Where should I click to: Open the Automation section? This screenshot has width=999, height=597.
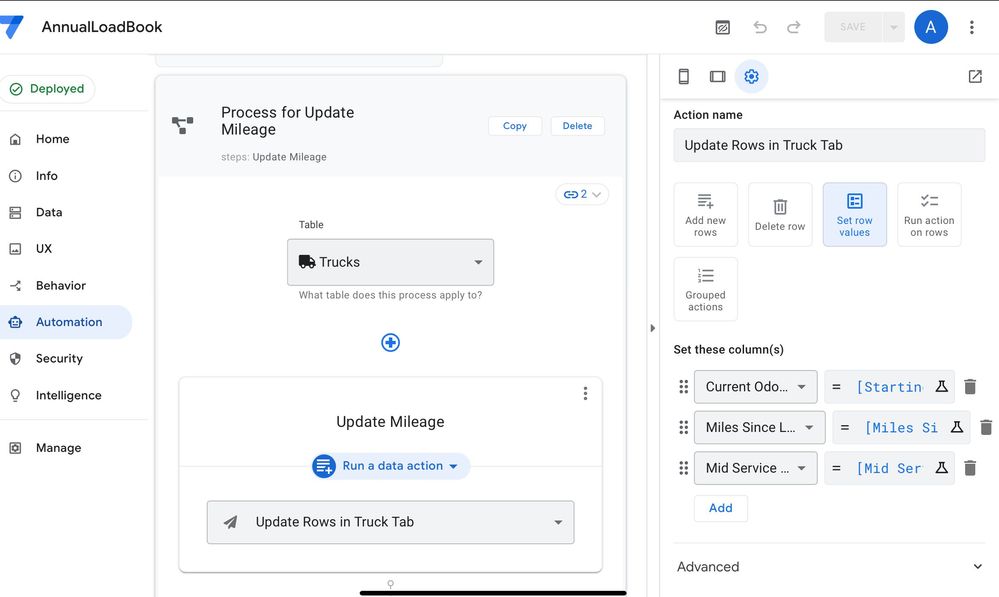(66, 322)
